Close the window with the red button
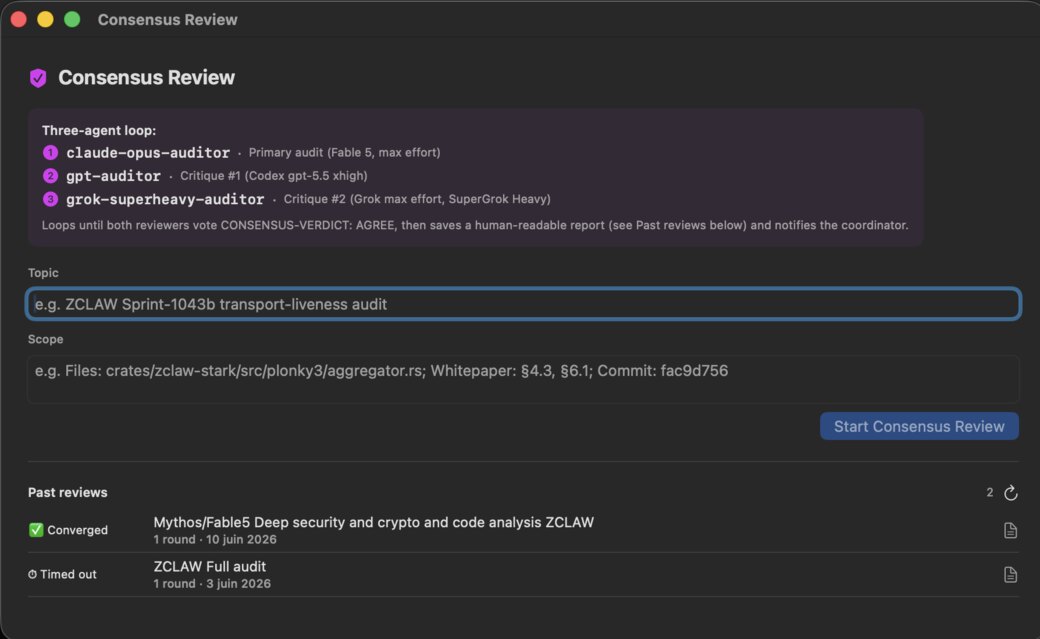This screenshot has height=639, width=1040. point(19,19)
